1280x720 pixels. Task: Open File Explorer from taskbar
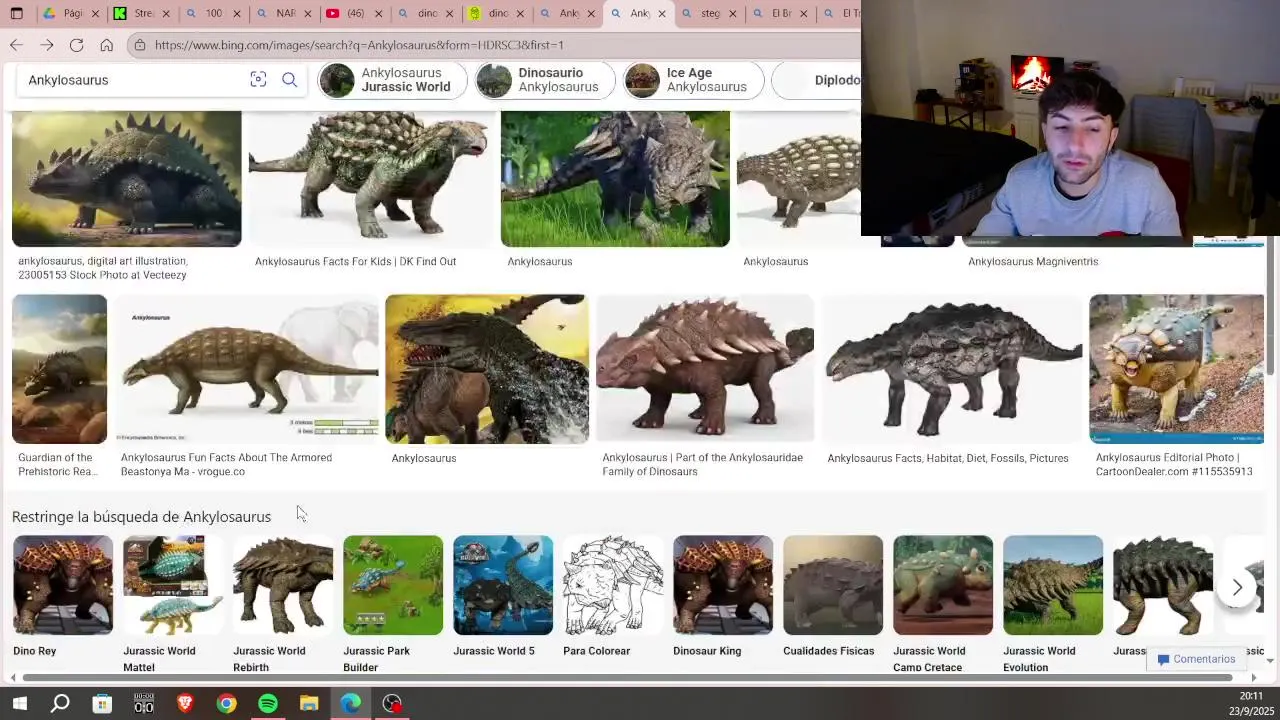[x=309, y=704]
